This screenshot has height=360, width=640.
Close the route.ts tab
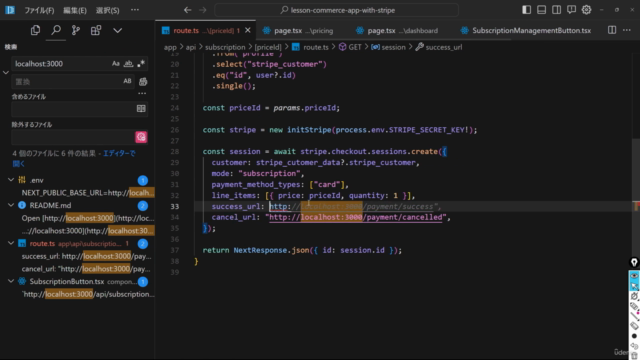point(248,31)
